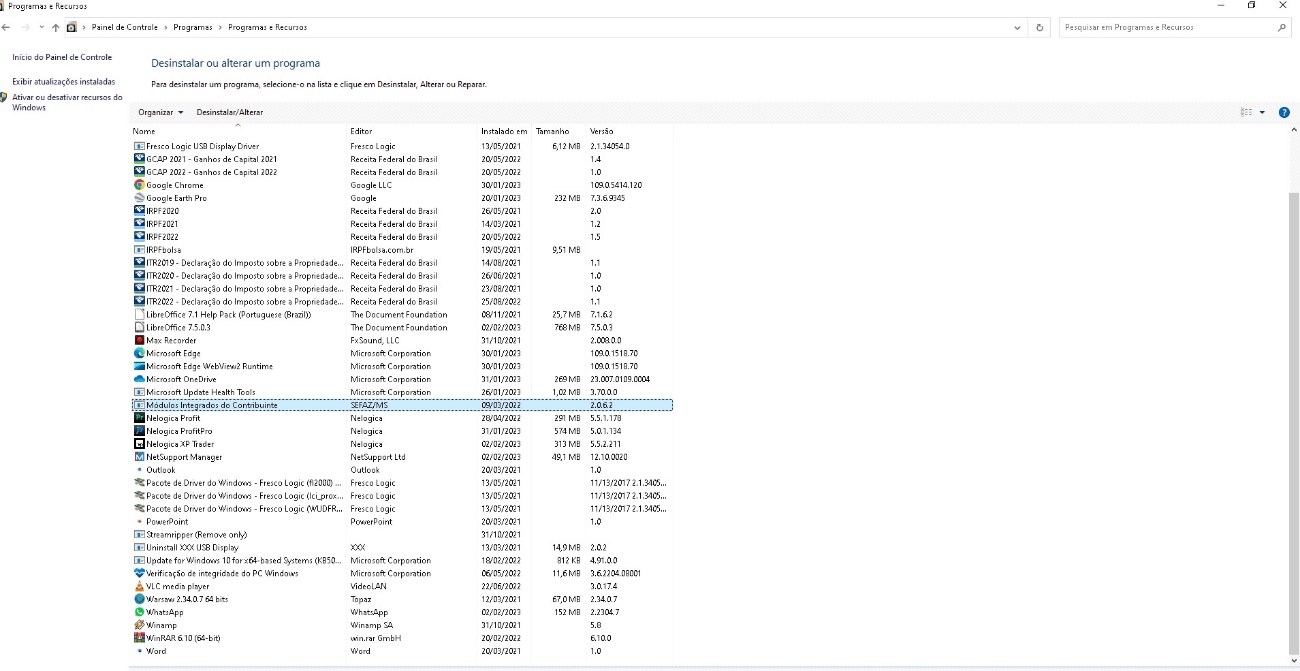
Task: Click the VLC media player cone icon
Action: pyautogui.click(x=139, y=586)
